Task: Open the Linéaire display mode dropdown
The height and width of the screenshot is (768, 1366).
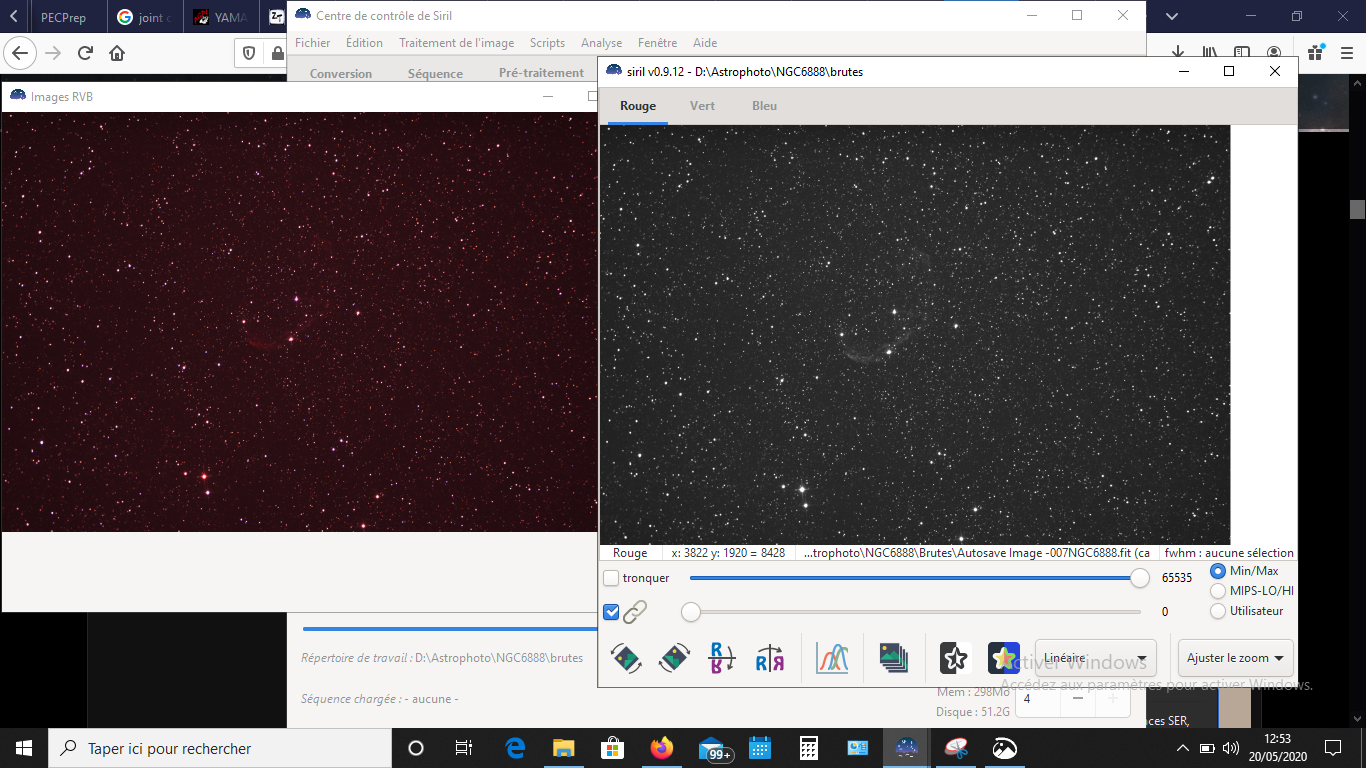Action: pos(1096,658)
